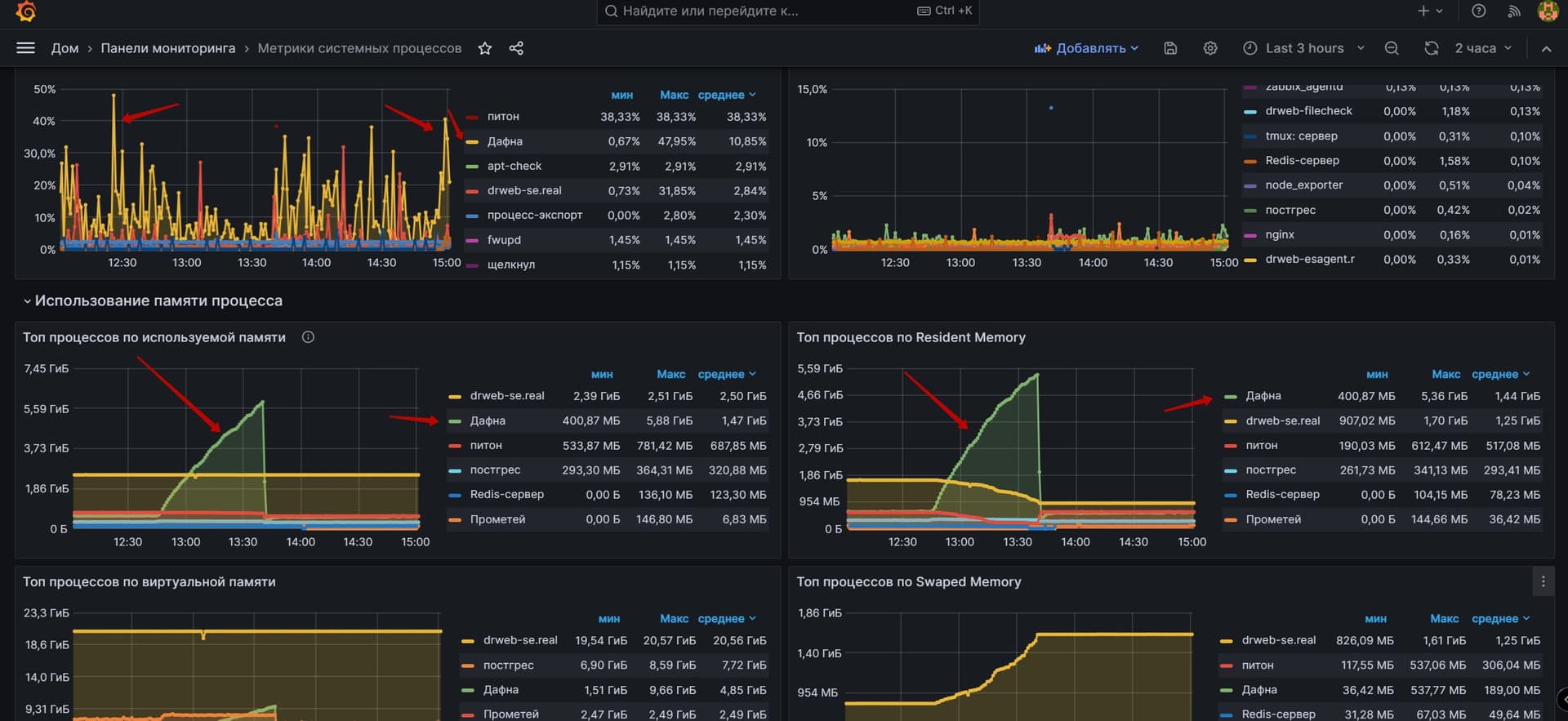Toggle Redis-сервер in Resident Memory legend

click(1283, 495)
